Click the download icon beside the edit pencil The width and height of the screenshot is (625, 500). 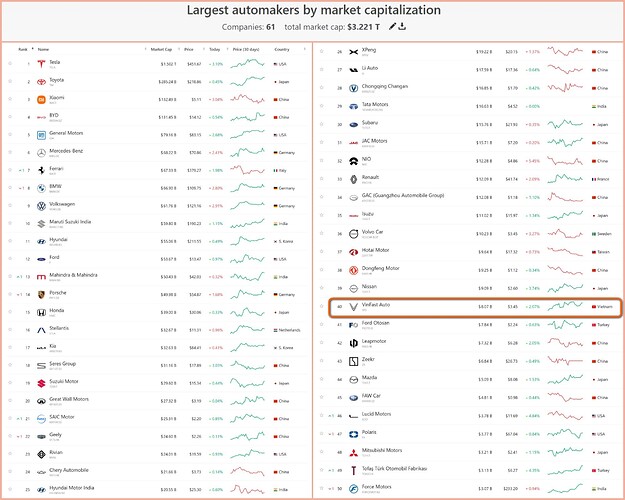(x=402, y=26)
